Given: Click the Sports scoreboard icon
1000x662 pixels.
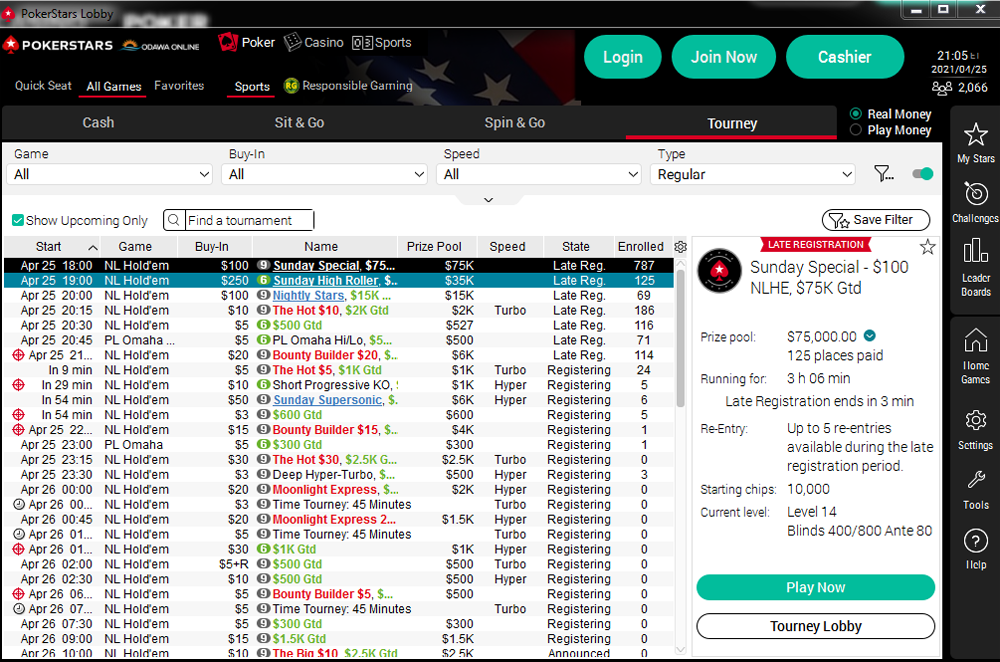Looking at the screenshot, I should pos(362,43).
